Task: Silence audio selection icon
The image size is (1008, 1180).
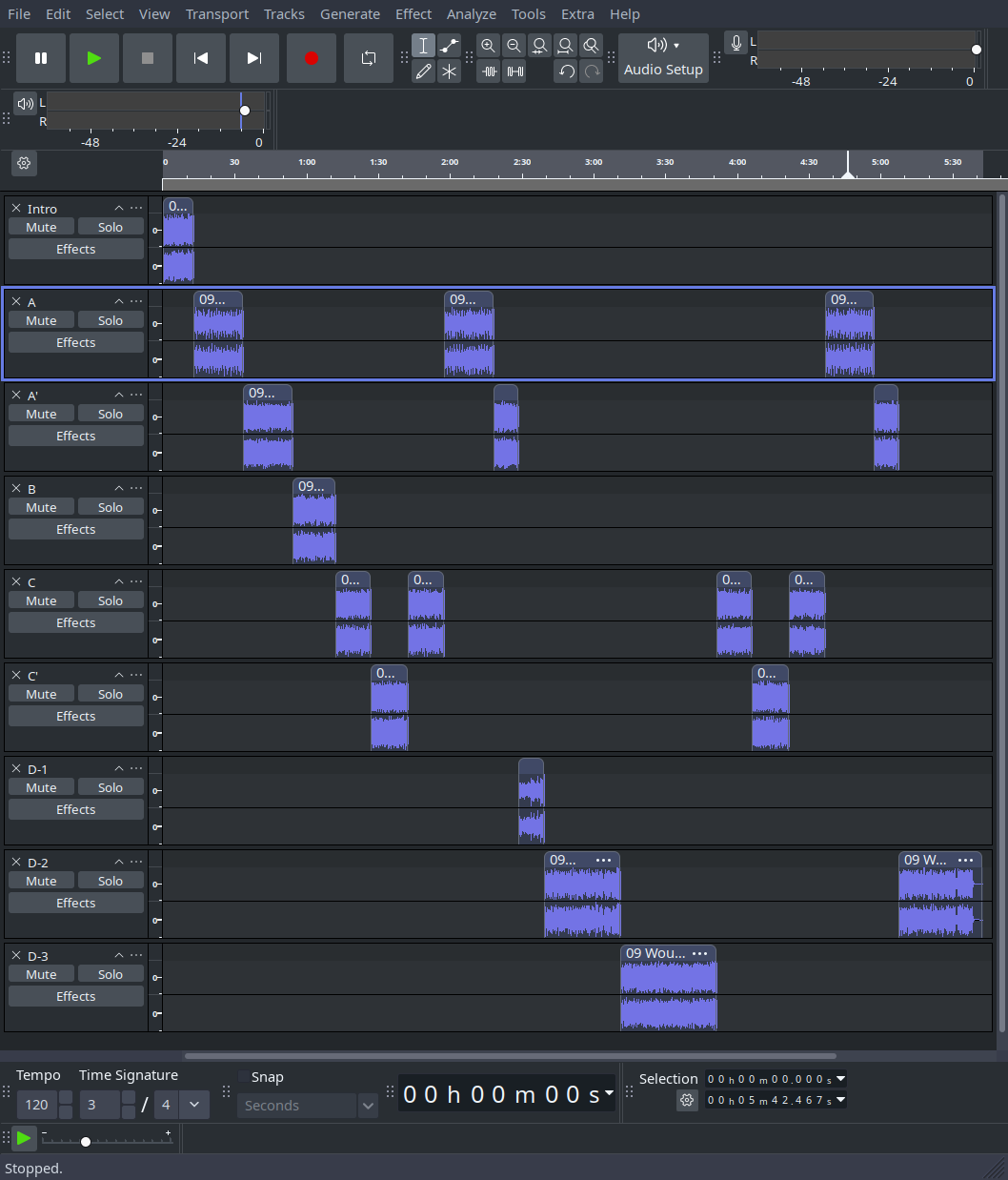Action: pos(514,71)
